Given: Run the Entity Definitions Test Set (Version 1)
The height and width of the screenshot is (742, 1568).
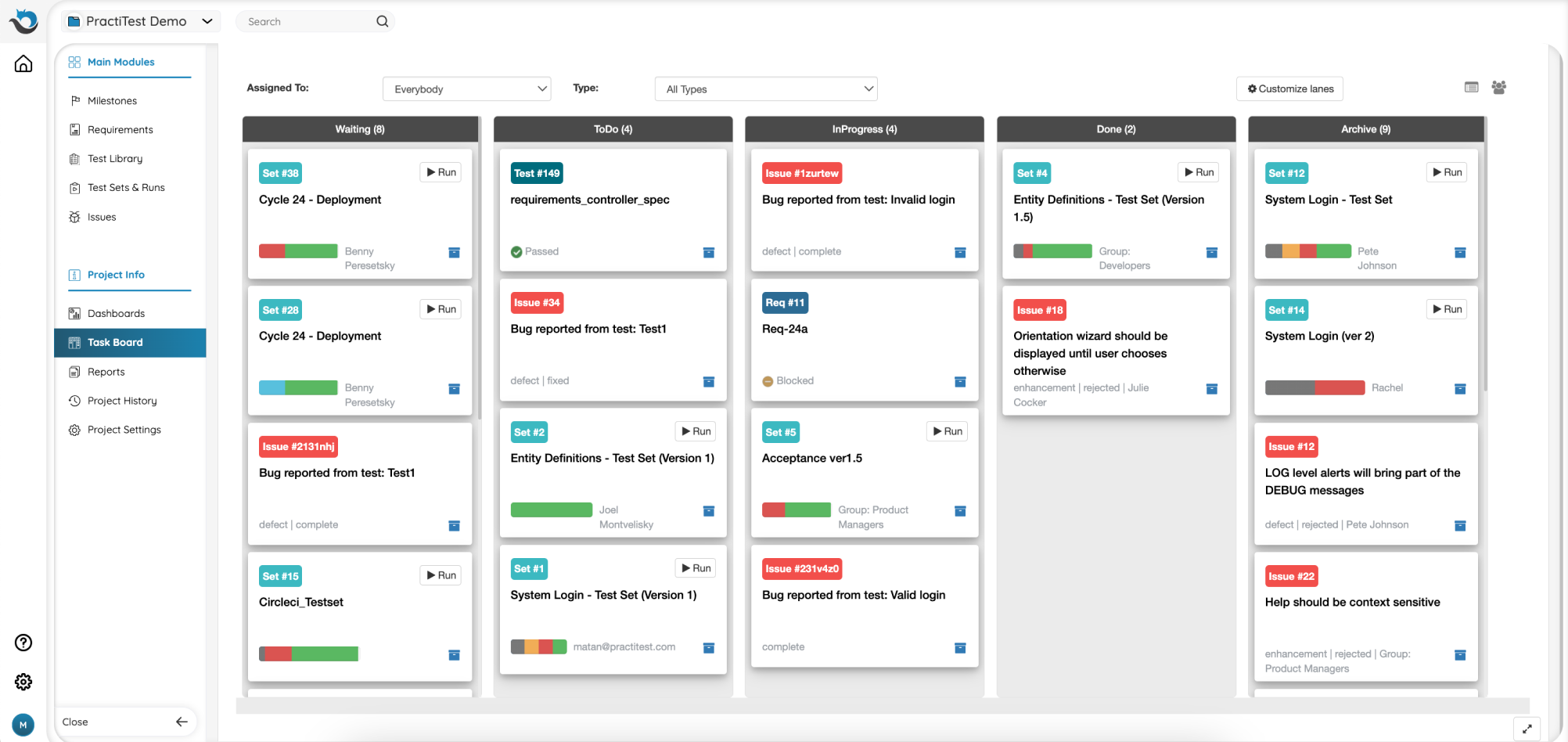Looking at the screenshot, I should pyautogui.click(x=695, y=430).
